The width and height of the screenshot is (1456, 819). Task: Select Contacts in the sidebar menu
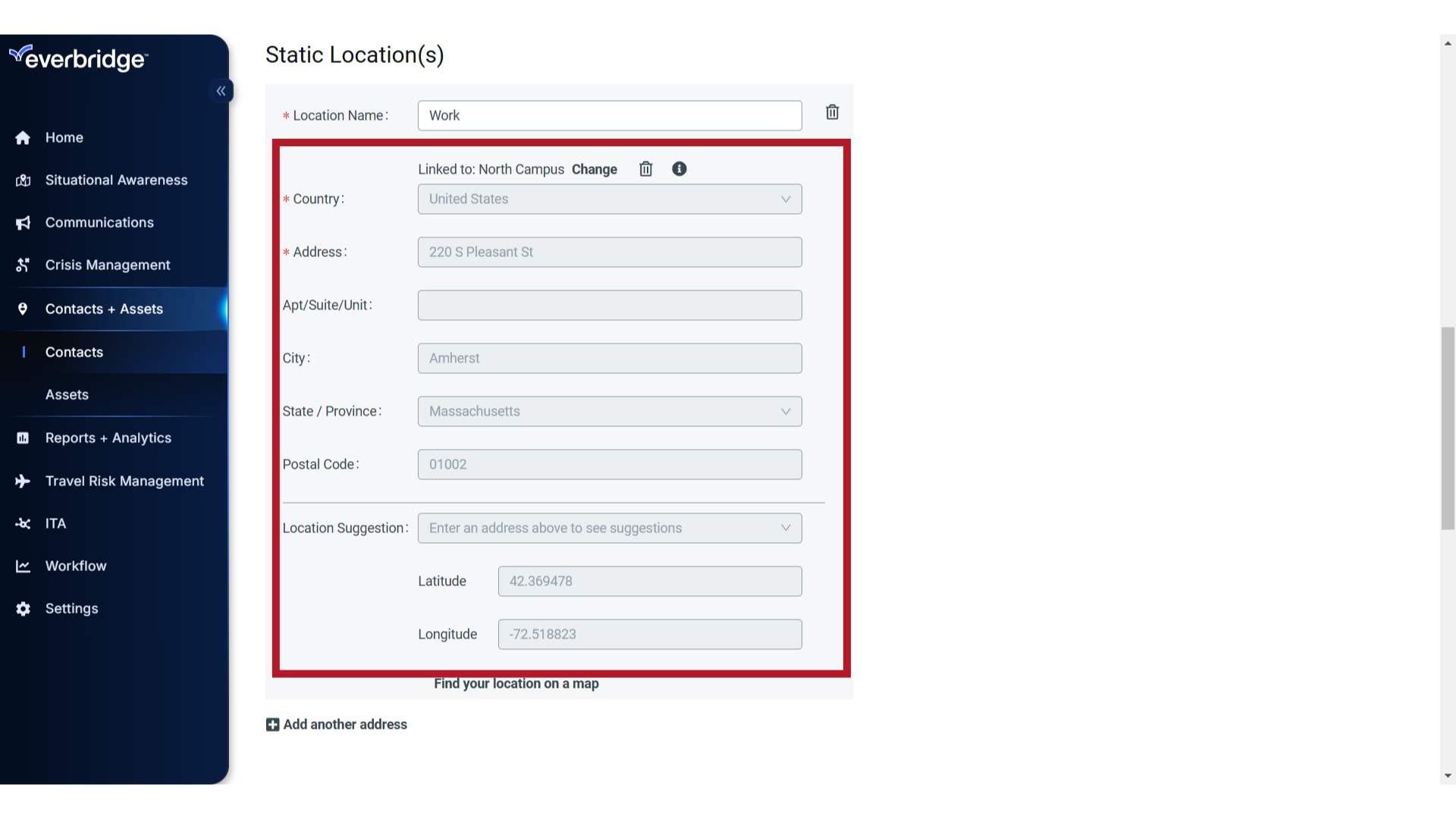click(74, 352)
